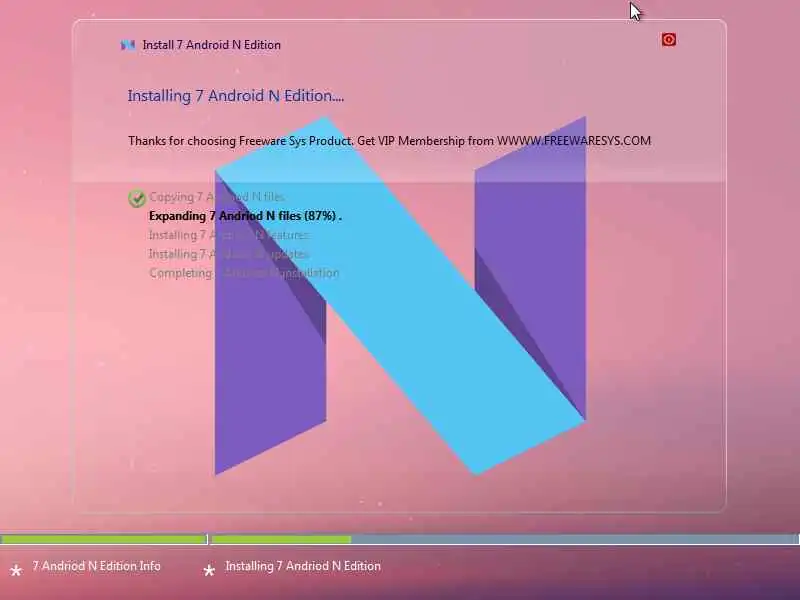Click the star next to Installing 7 Andriod N Edition
The image size is (800, 600).
pyautogui.click(x=209, y=570)
